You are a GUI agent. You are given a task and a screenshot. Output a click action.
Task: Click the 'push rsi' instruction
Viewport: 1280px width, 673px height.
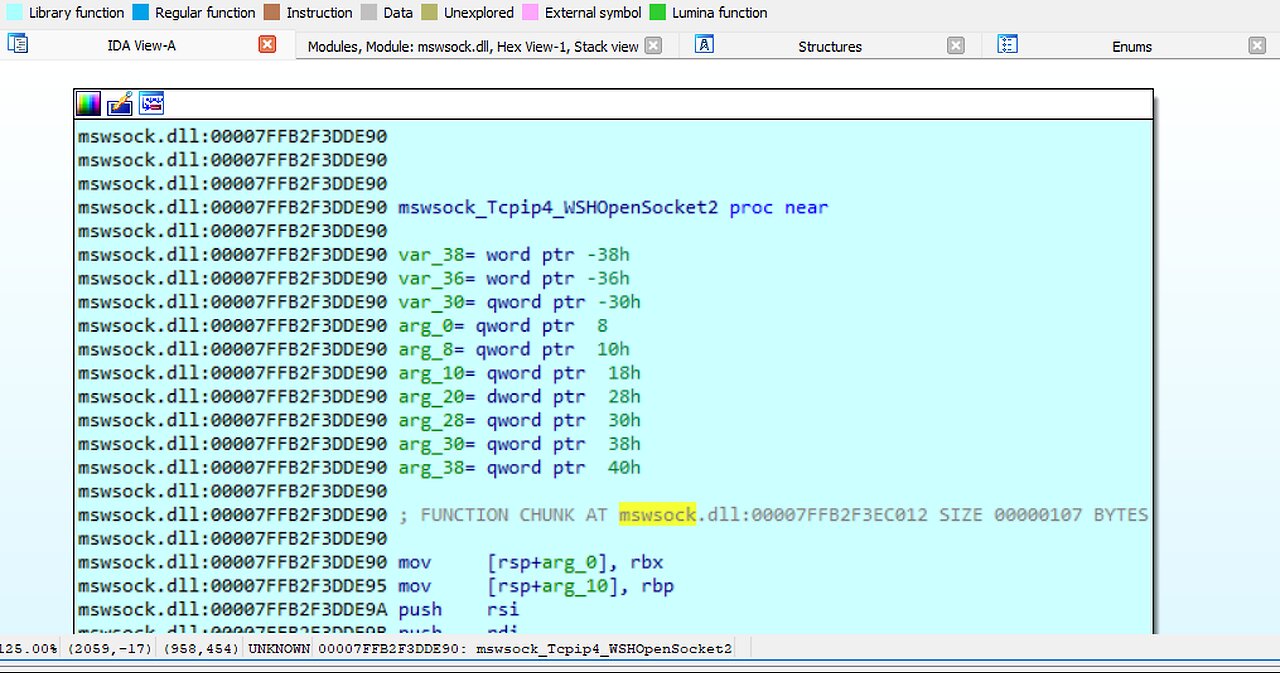[459, 610]
